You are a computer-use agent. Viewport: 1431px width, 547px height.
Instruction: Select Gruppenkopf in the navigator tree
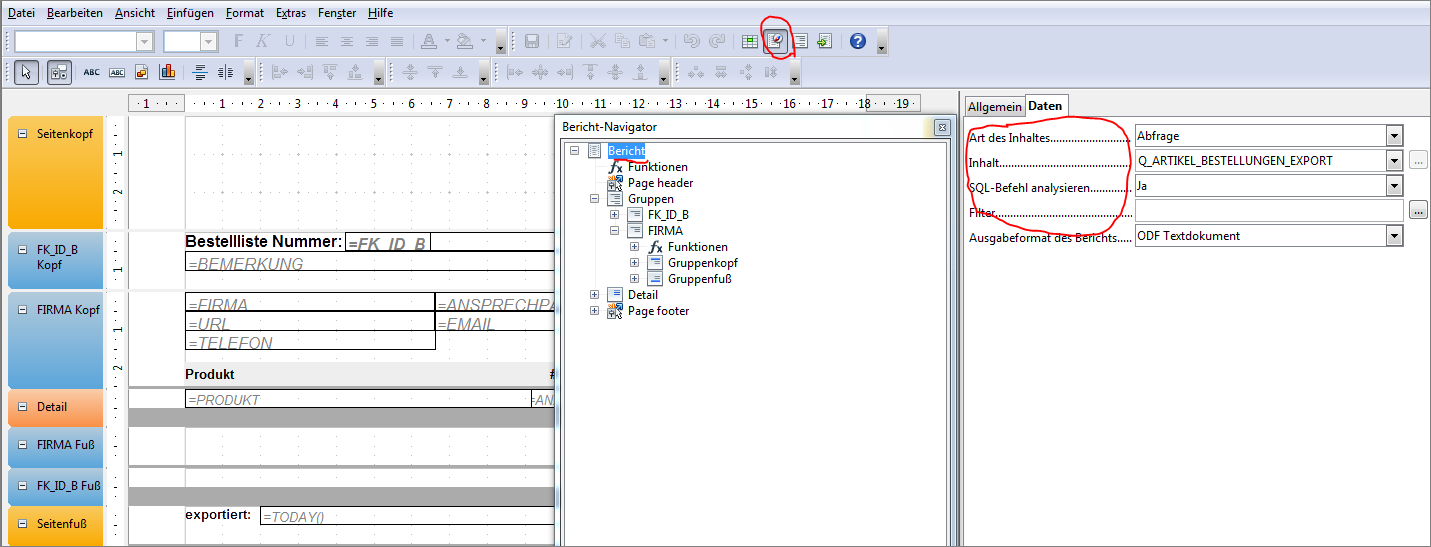(703, 263)
